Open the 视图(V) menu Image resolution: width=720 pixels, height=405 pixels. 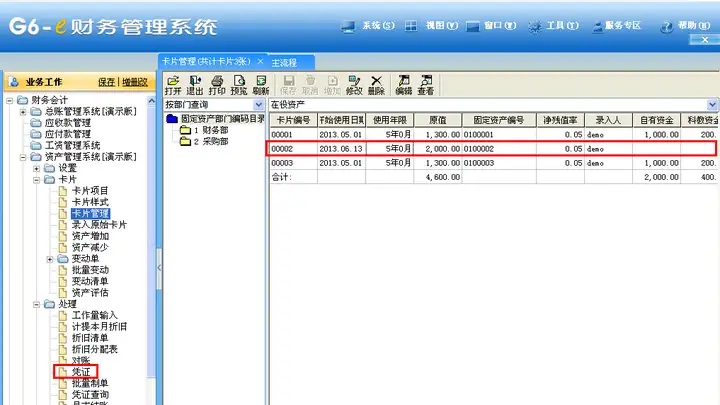click(x=431, y=26)
